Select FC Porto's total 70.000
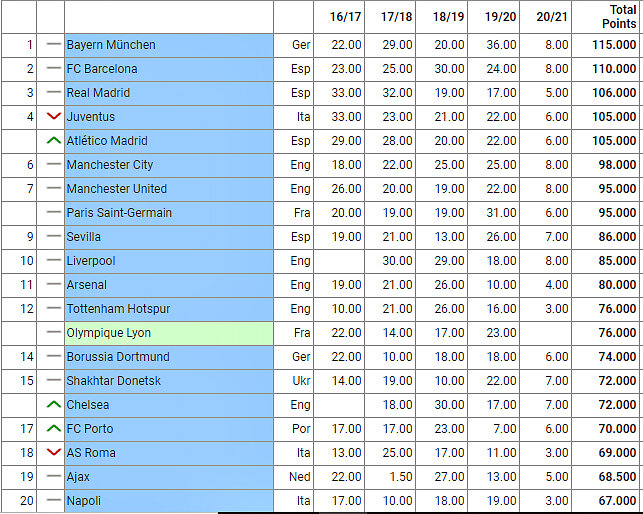 [x=617, y=429]
